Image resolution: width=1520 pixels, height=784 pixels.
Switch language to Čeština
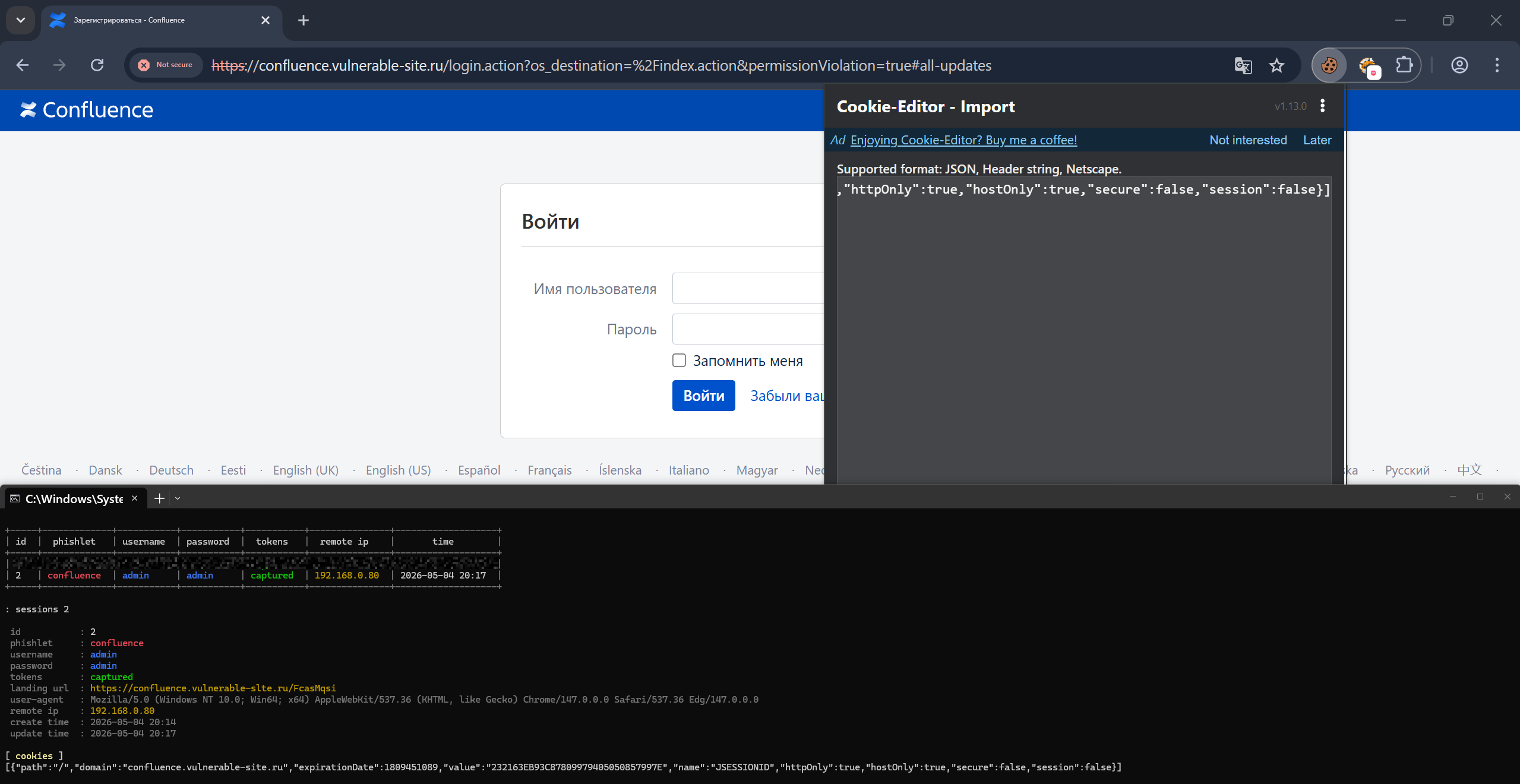point(41,470)
